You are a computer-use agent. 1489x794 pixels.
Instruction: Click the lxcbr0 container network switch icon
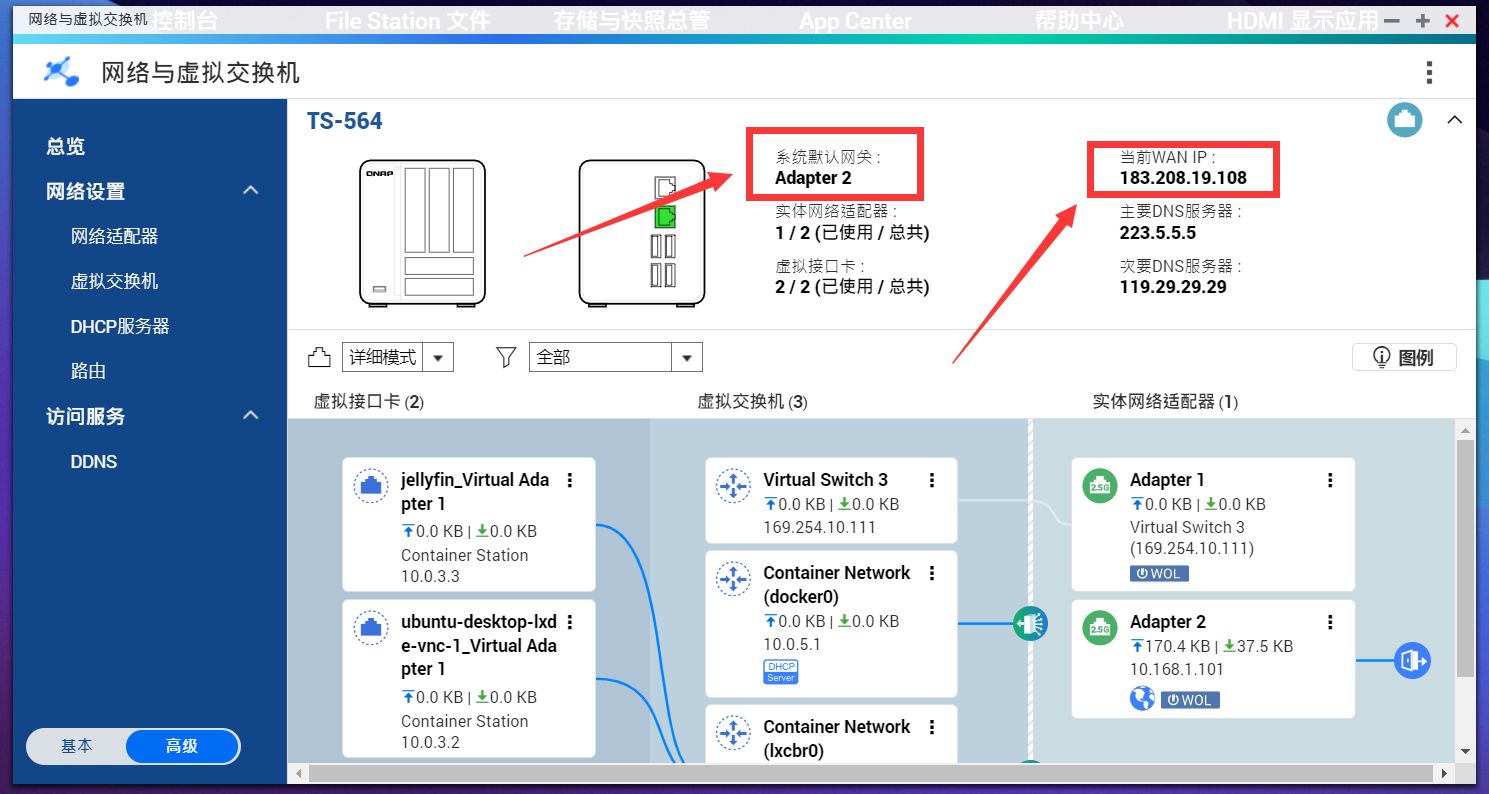pyautogui.click(x=733, y=733)
